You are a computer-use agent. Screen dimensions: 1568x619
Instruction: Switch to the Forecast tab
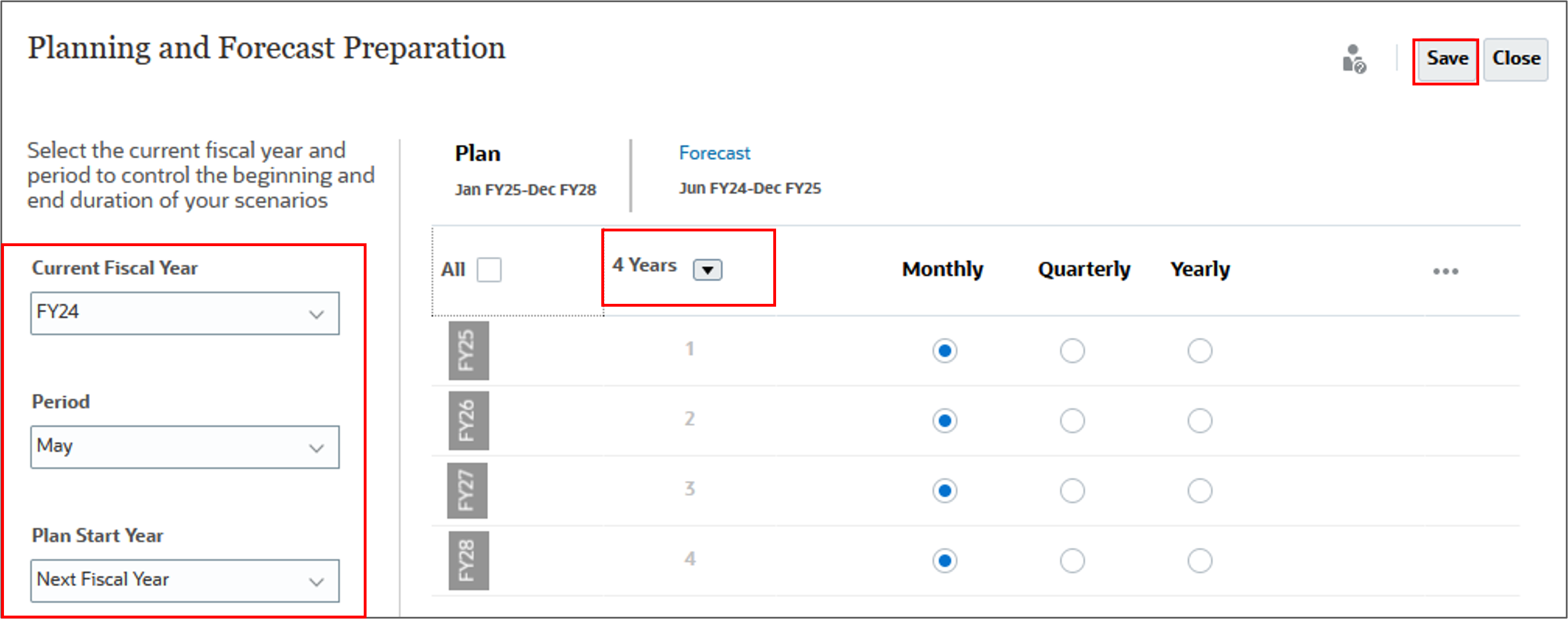click(714, 153)
